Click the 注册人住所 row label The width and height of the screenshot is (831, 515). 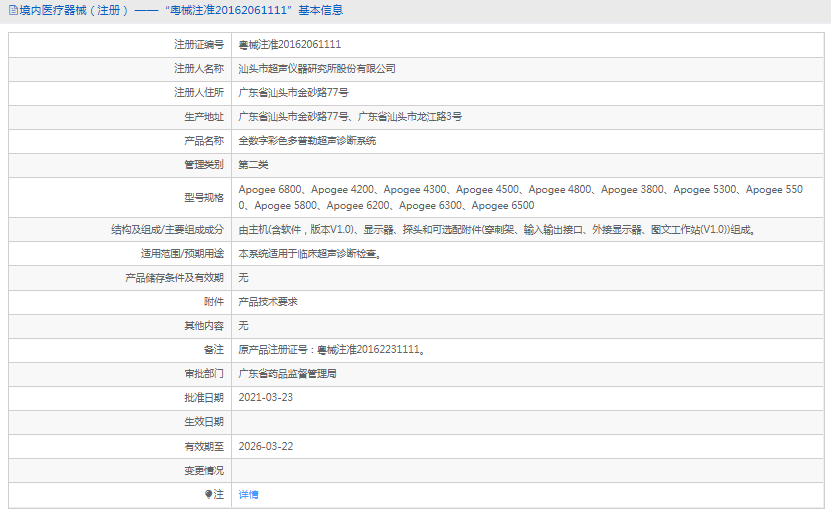point(199,93)
